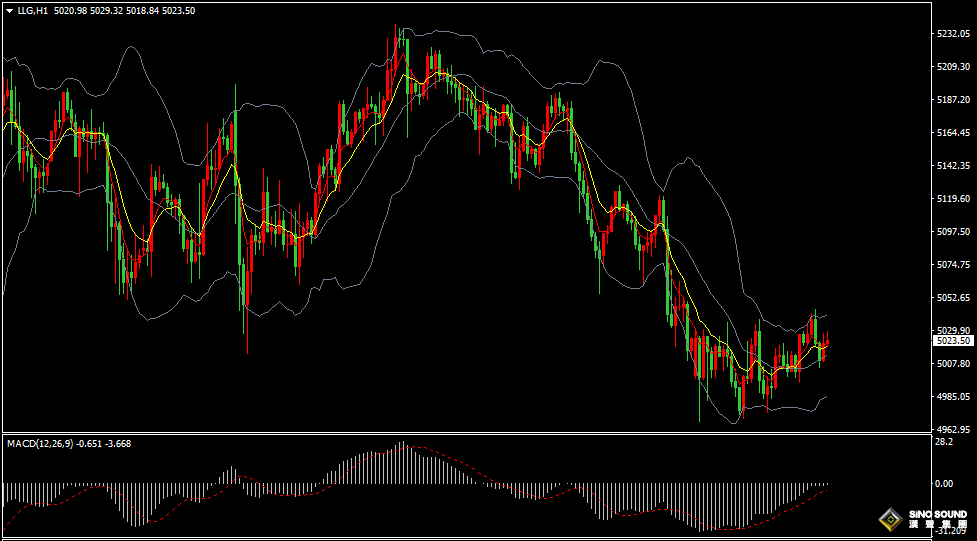Click the 5232.05 price axis label

point(951,34)
